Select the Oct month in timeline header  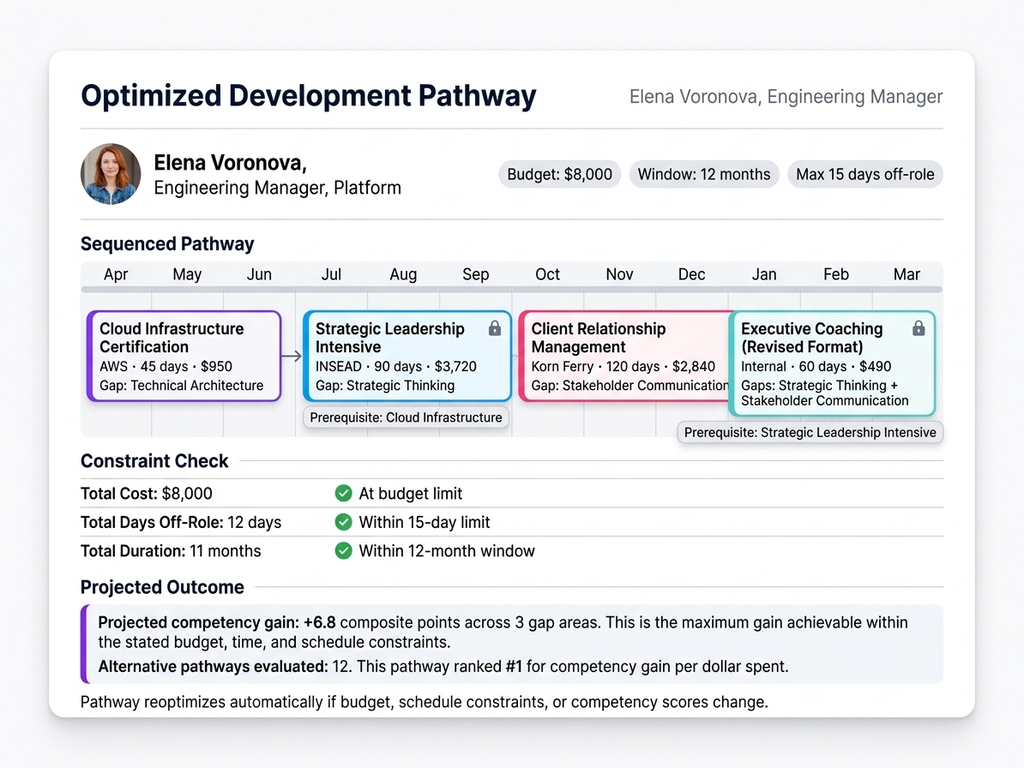pyautogui.click(x=547, y=274)
